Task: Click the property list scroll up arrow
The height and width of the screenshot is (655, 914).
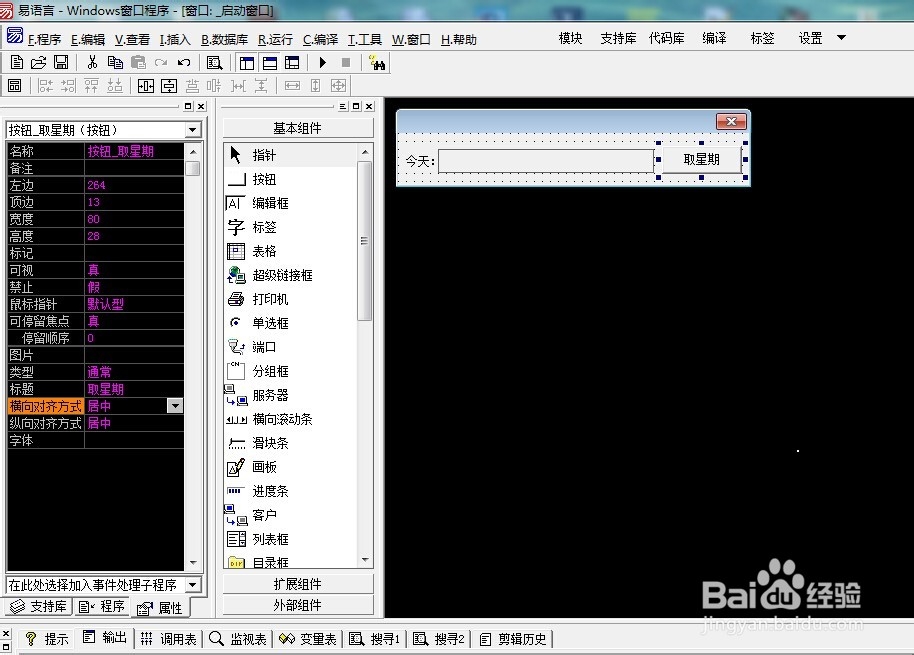Action: coord(193,152)
